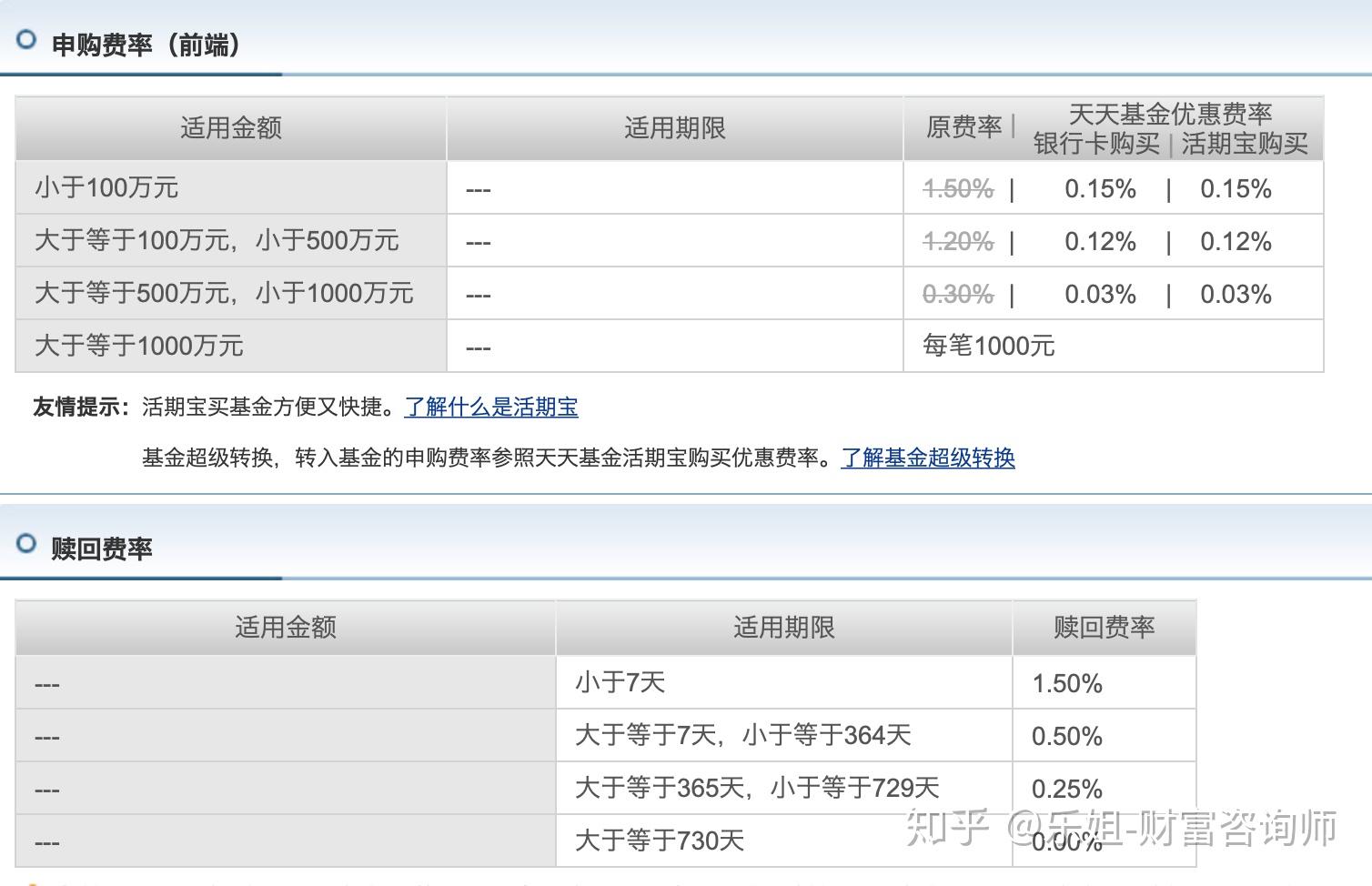Screen dimensions: 1372x886
Task: Open the 了解基金超级转换 link
Action: pos(927,458)
